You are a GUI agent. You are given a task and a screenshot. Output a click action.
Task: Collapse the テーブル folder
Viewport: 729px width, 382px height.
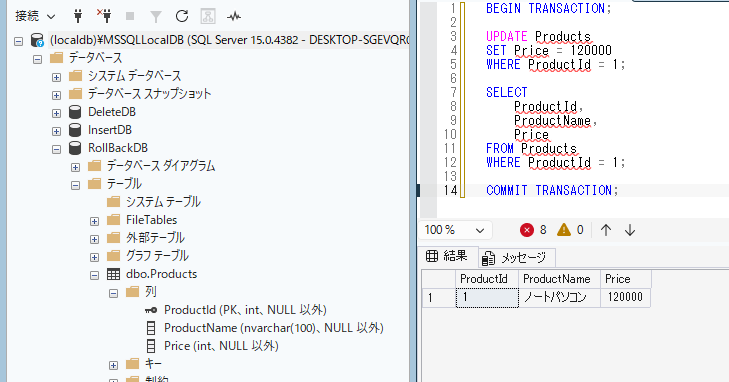click(75, 185)
